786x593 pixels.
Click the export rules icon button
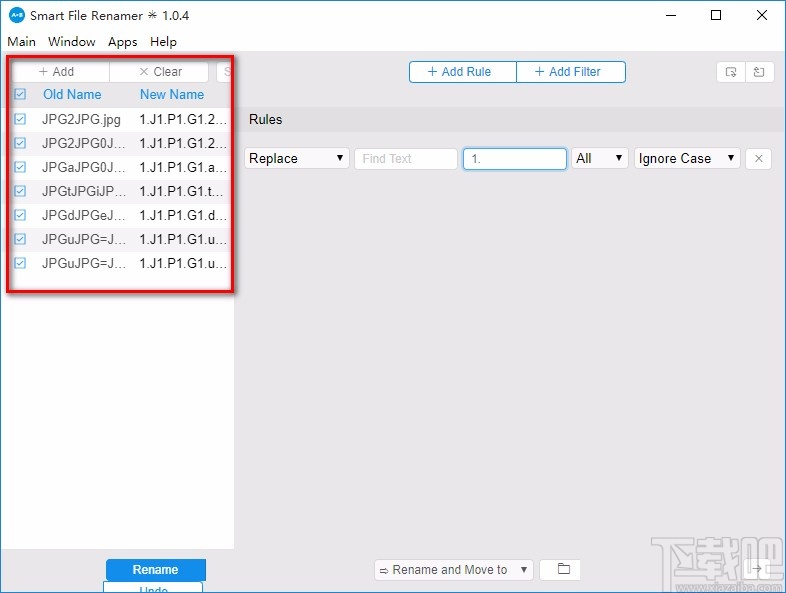click(759, 72)
